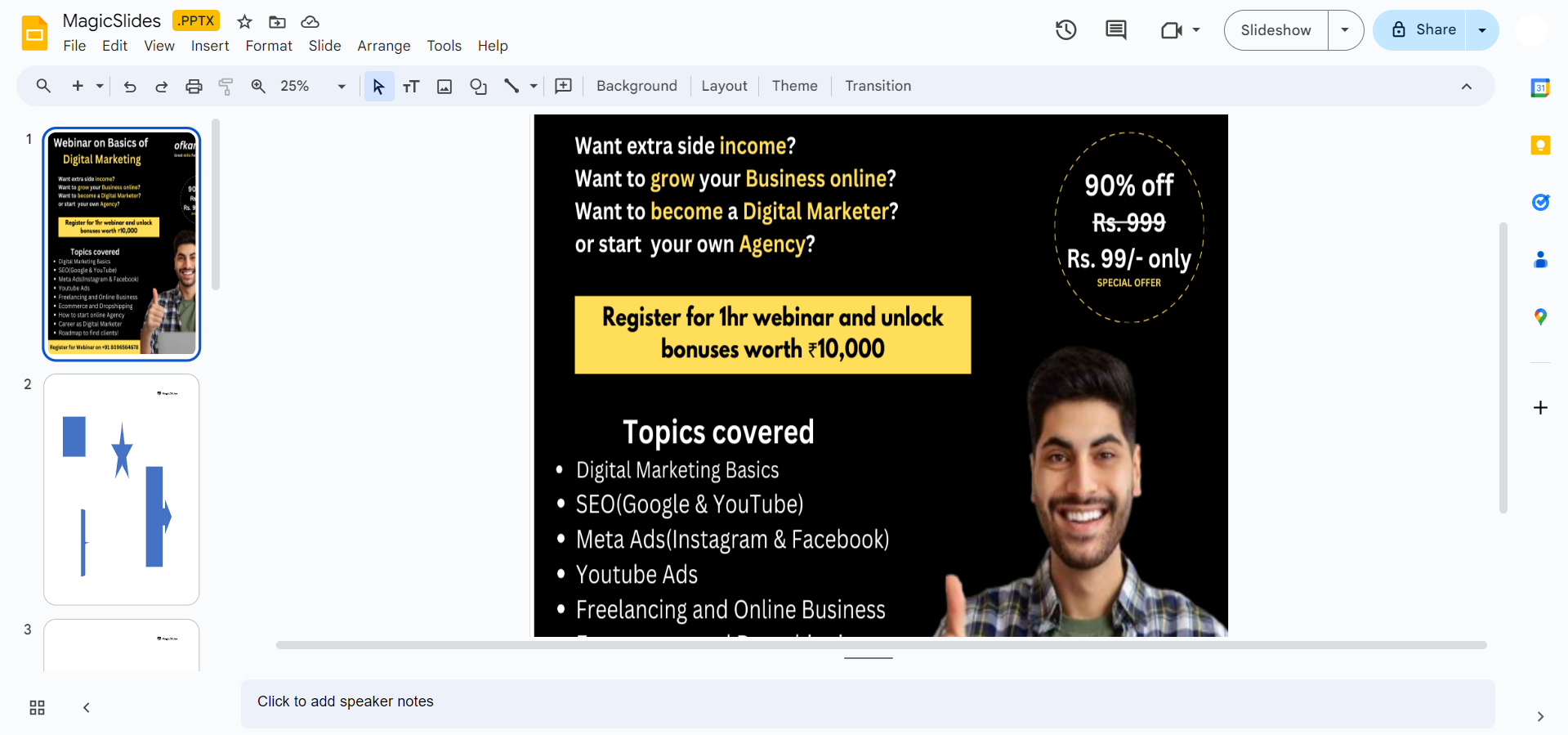
Task: Click the print icon
Action: 194,87
